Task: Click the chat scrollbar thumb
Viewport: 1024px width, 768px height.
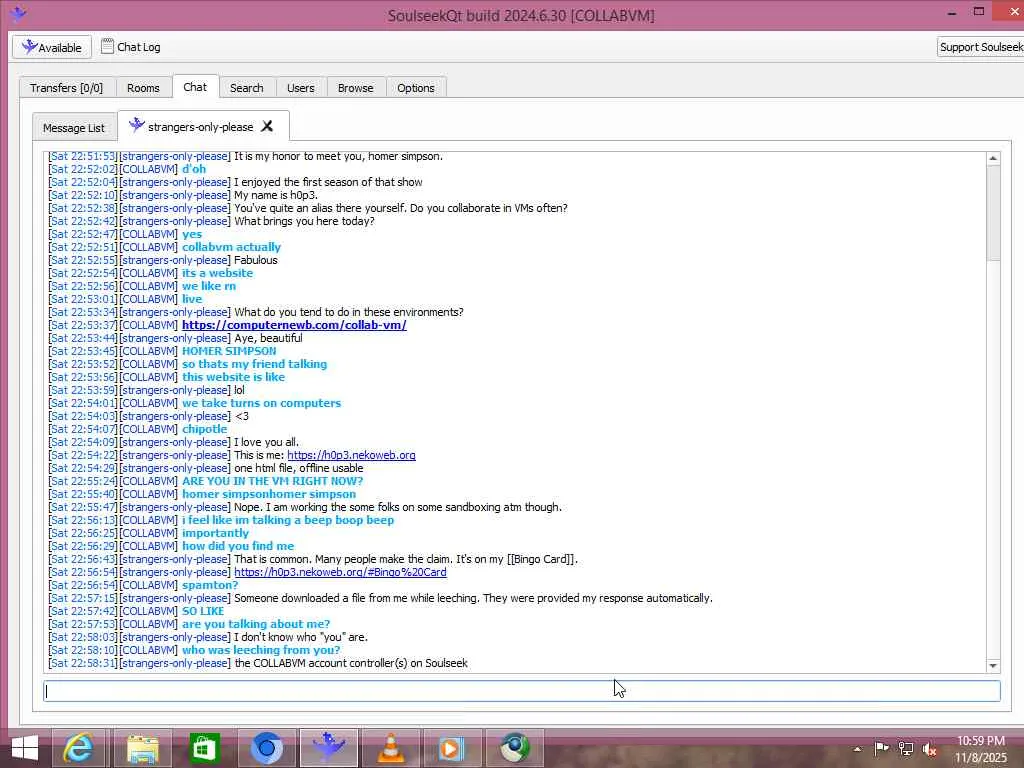Action: (x=993, y=213)
